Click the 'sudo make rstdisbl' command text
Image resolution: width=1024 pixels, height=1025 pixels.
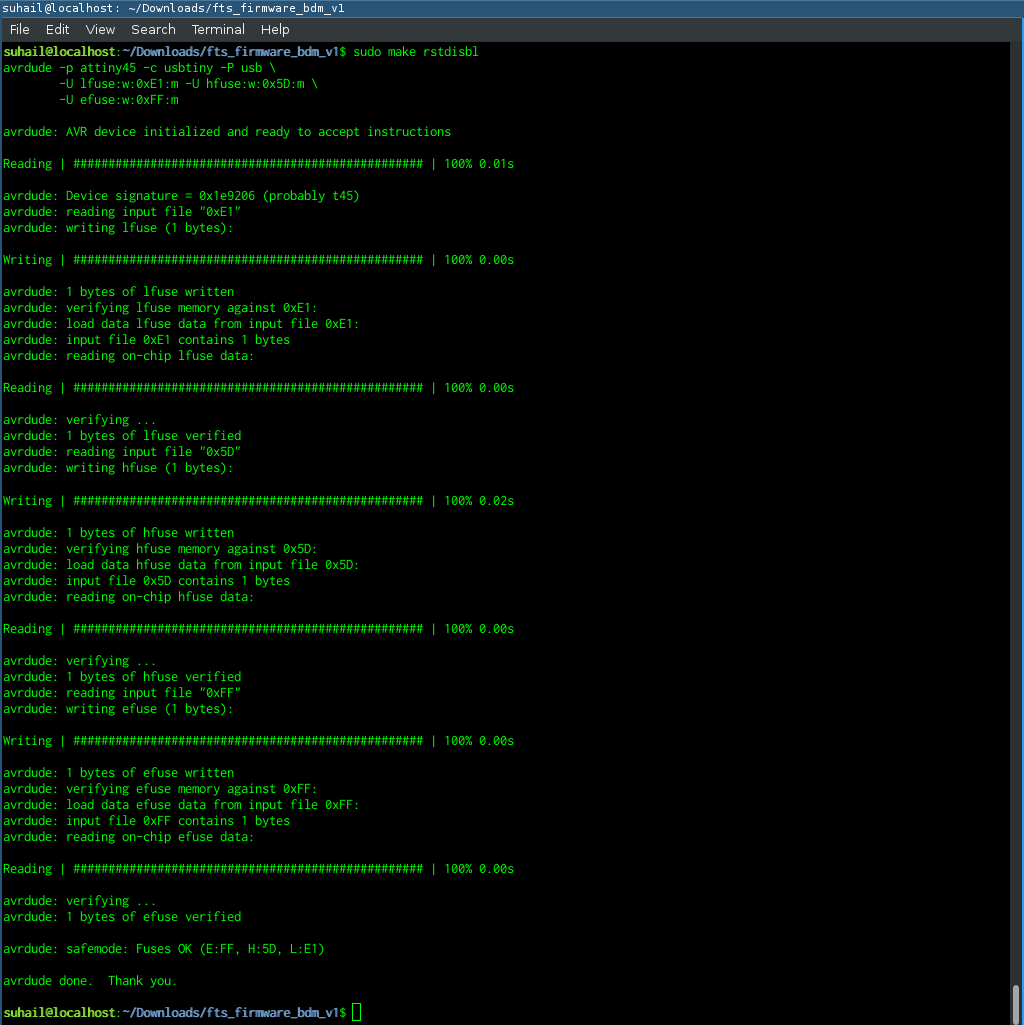(416, 52)
